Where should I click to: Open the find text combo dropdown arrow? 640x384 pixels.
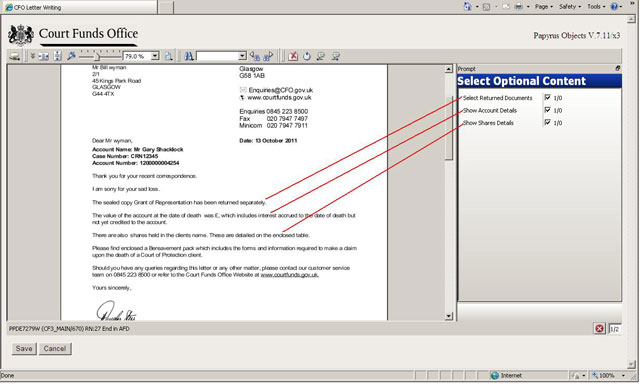(242, 56)
